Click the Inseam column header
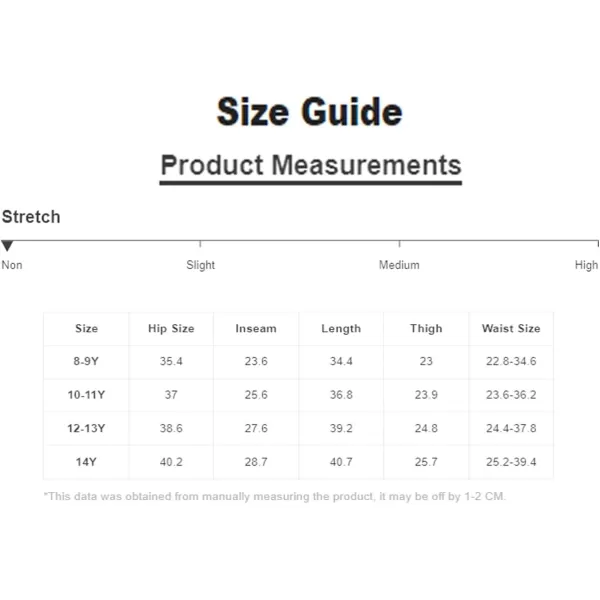600x600 pixels. [x=256, y=328]
